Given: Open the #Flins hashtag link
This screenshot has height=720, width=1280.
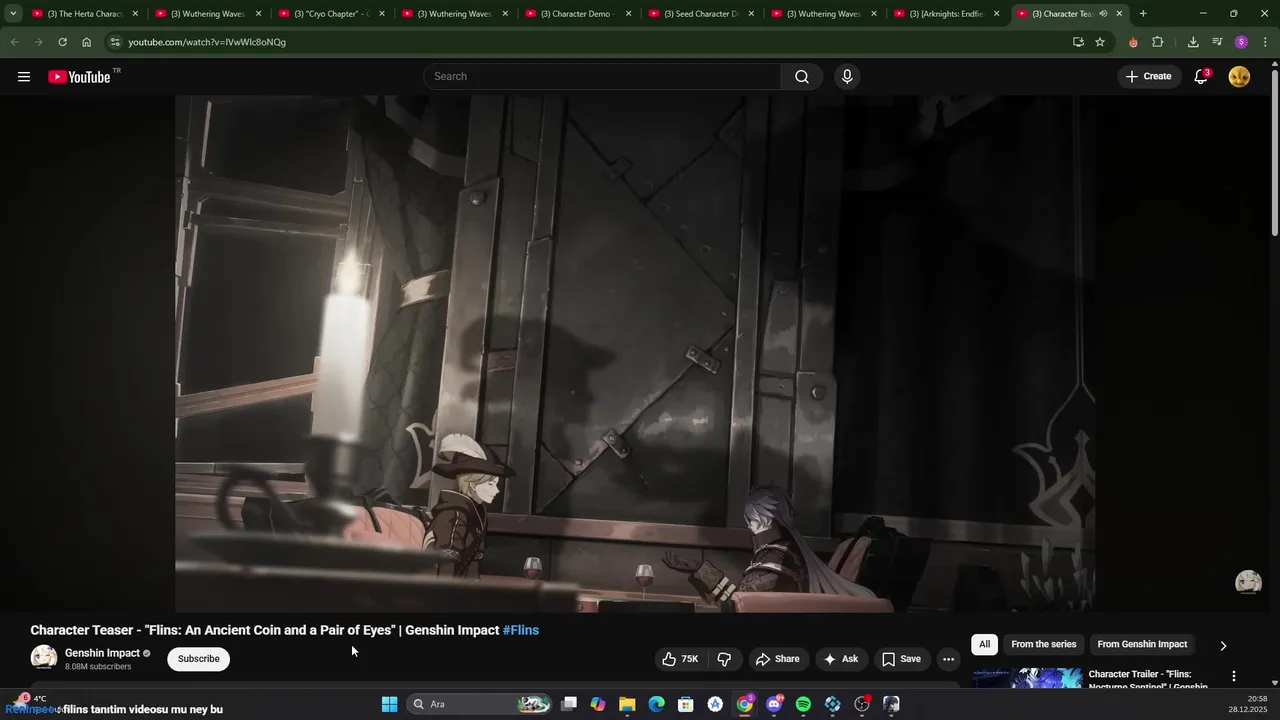Looking at the screenshot, I should 521,630.
